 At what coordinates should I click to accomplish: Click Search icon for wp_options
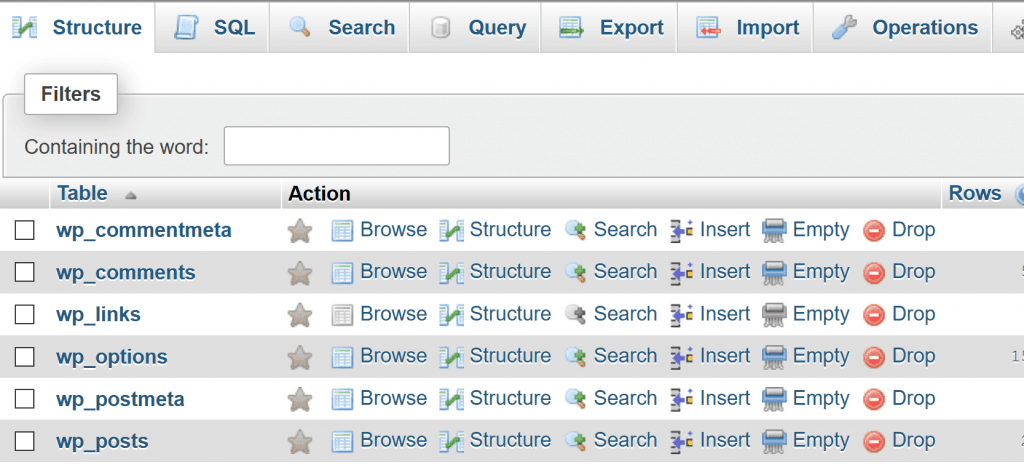(x=575, y=357)
